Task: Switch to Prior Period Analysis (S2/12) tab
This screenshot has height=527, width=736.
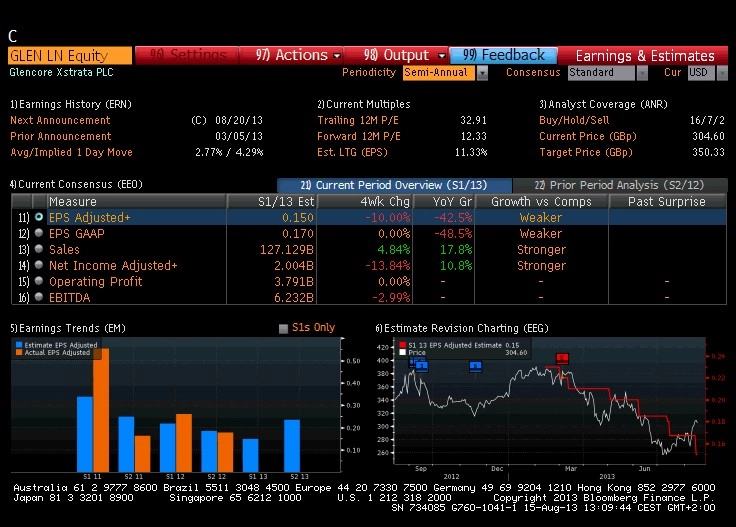Action: (620, 185)
